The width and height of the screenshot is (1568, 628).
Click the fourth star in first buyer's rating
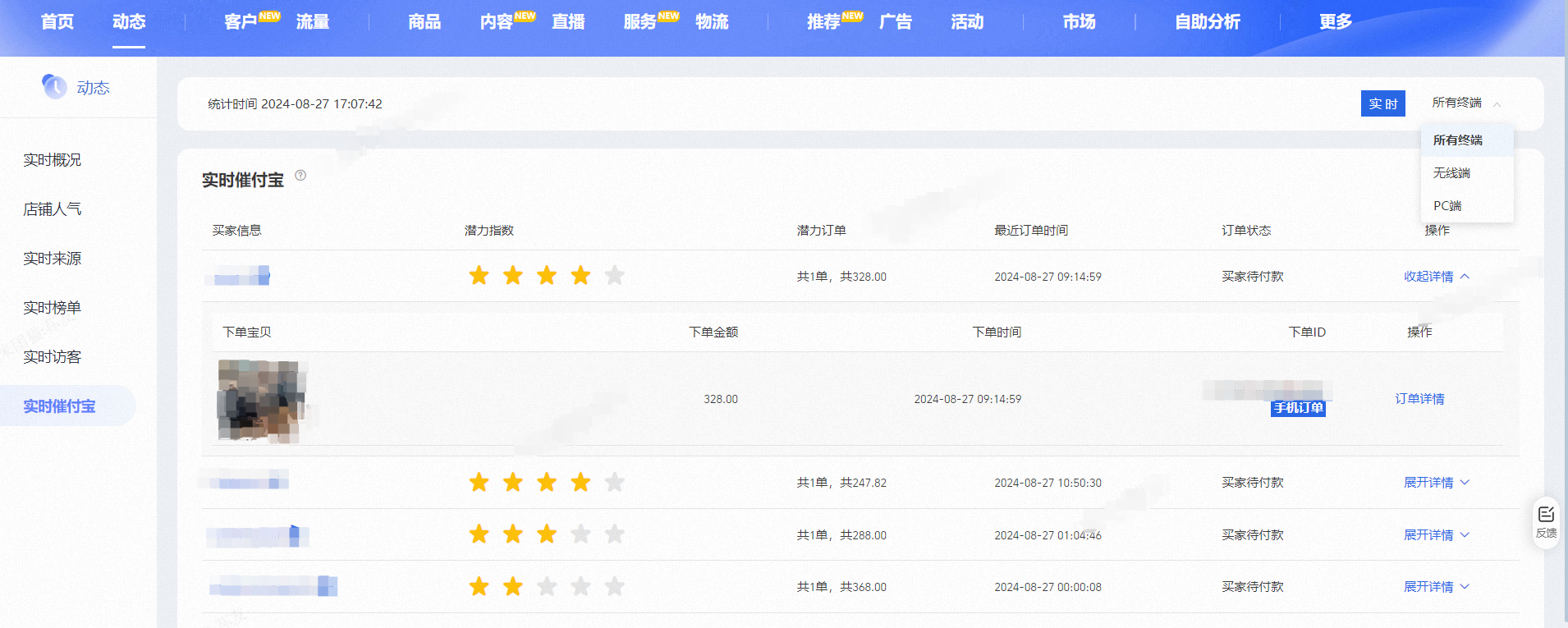point(580,276)
